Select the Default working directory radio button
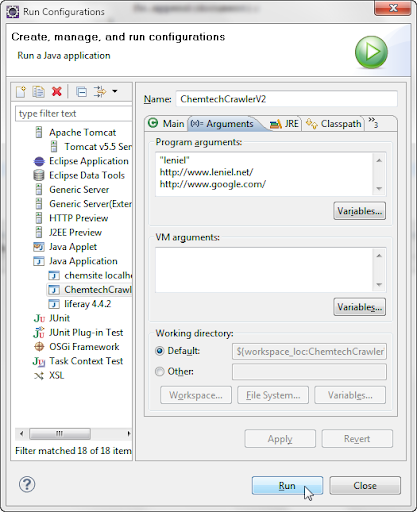Image resolution: width=417 pixels, height=512 pixels. coord(160,351)
